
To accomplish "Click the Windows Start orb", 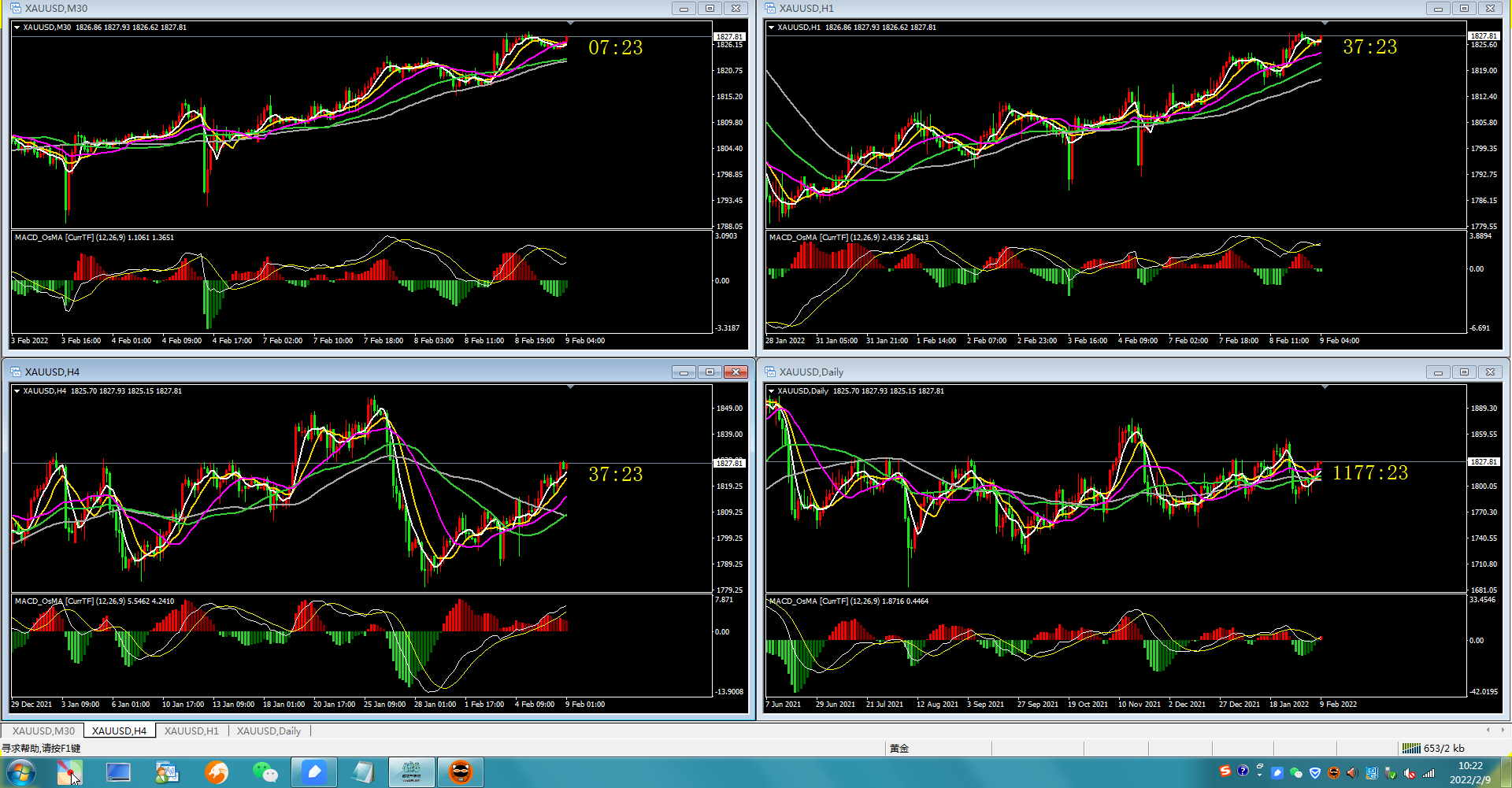I will tap(20, 773).
